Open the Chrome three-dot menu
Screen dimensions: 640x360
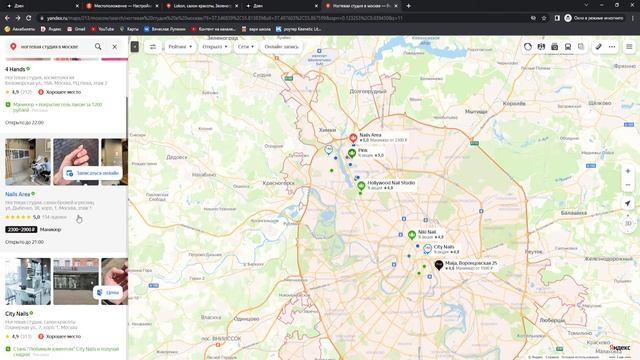[633, 18]
